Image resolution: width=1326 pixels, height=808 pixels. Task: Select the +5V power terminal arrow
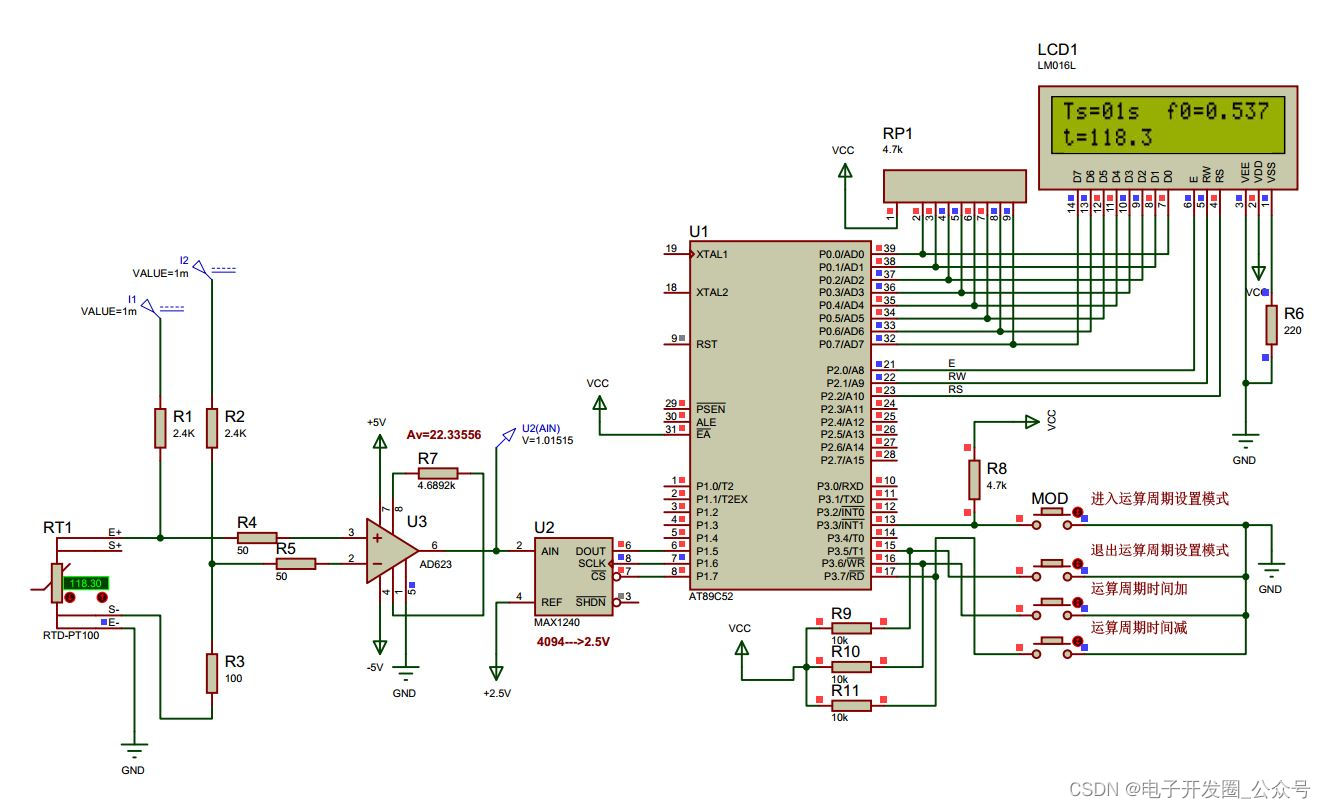click(x=379, y=443)
